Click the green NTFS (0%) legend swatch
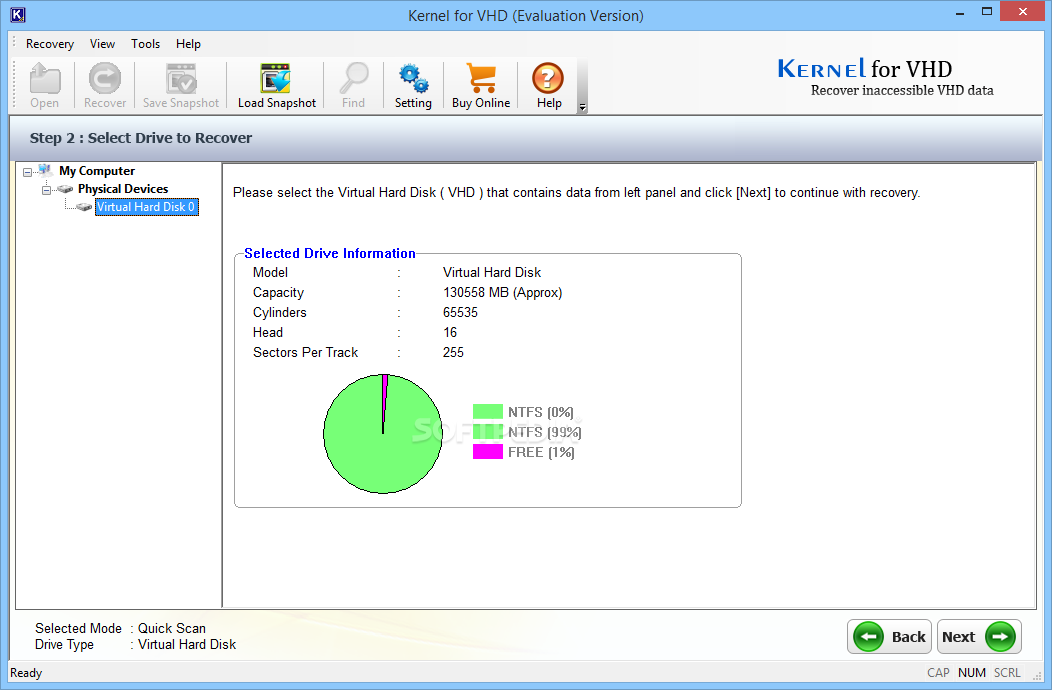This screenshot has width=1052, height=690. 488,411
